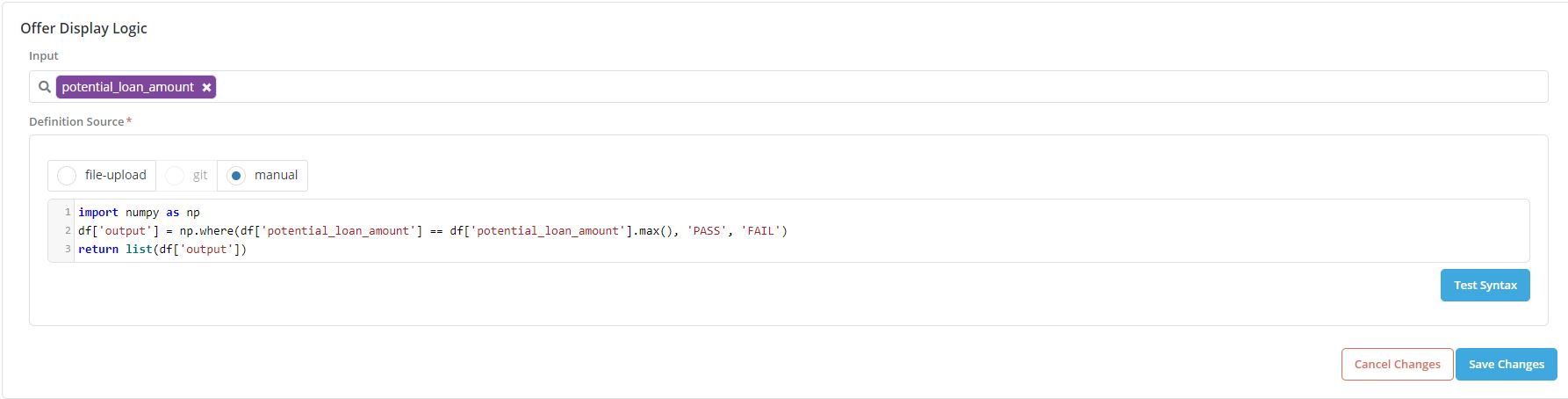Remove the potential_loan_amount tag with its x icon
1568x399 pixels.
point(206,87)
